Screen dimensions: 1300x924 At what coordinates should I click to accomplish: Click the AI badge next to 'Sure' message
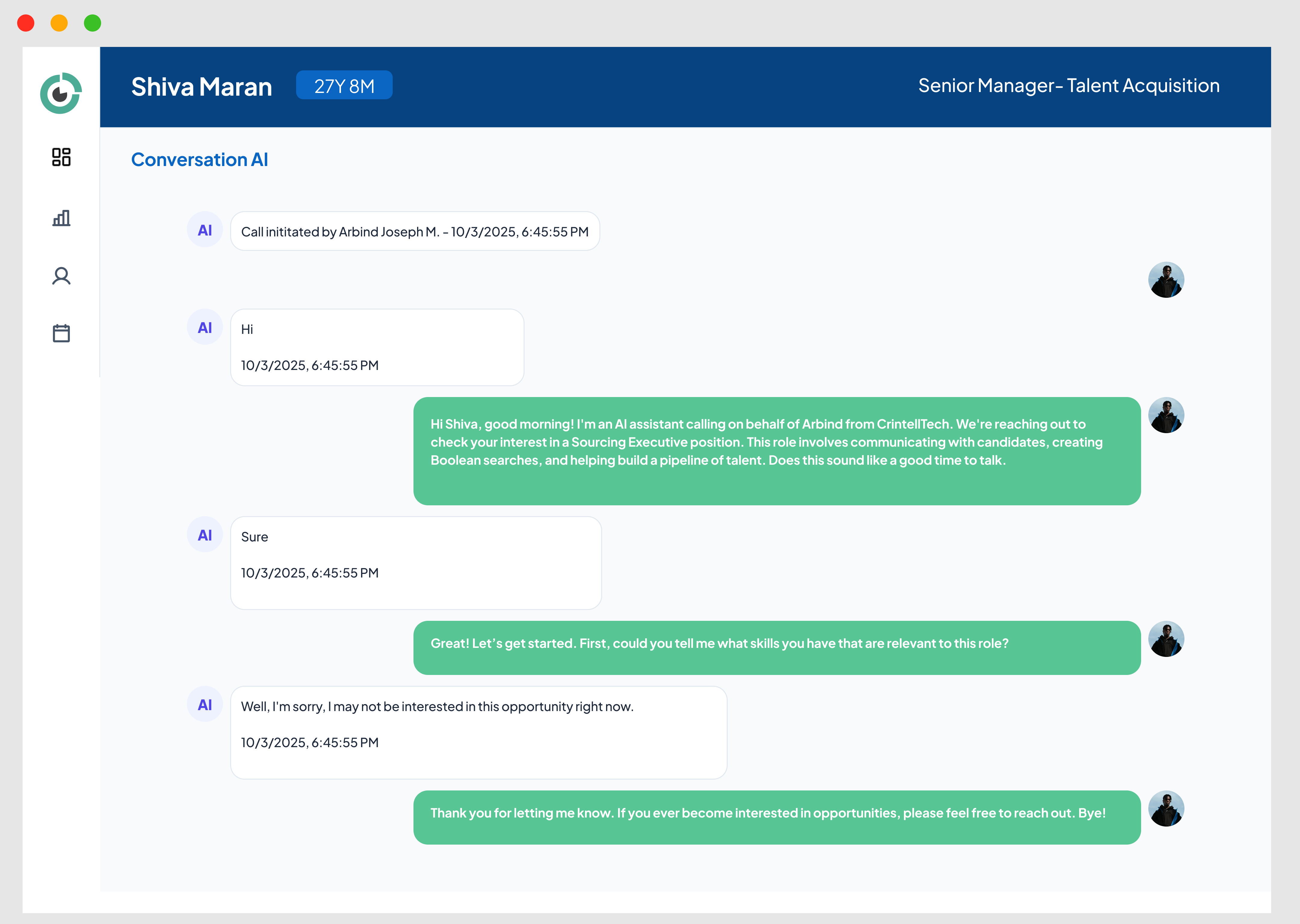pyautogui.click(x=204, y=535)
